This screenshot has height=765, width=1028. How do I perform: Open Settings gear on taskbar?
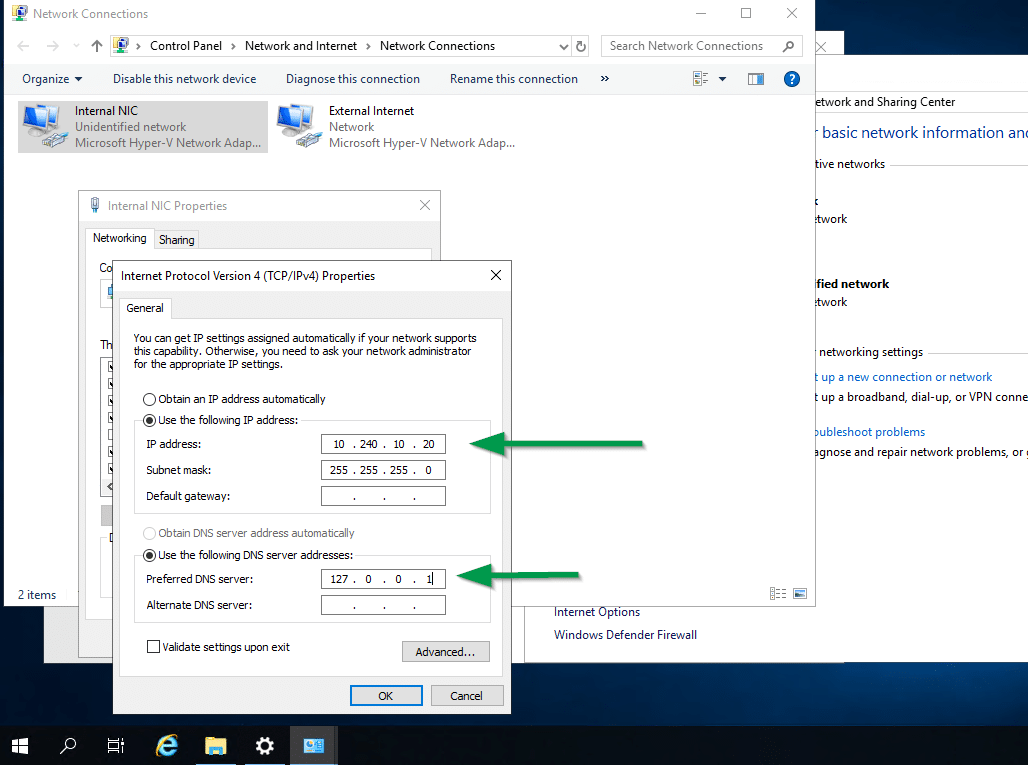(x=264, y=745)
